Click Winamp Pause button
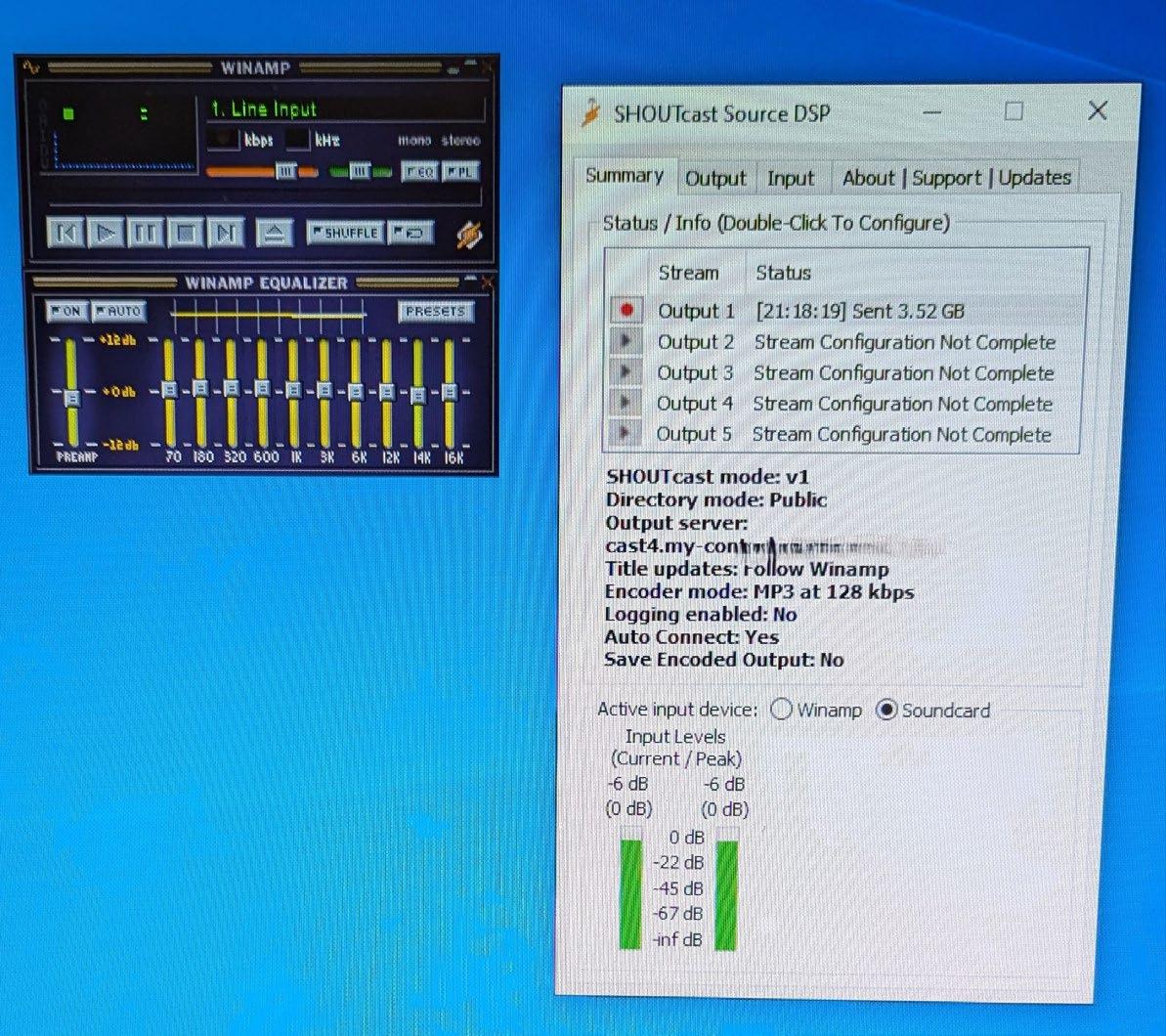 (146, 233)
